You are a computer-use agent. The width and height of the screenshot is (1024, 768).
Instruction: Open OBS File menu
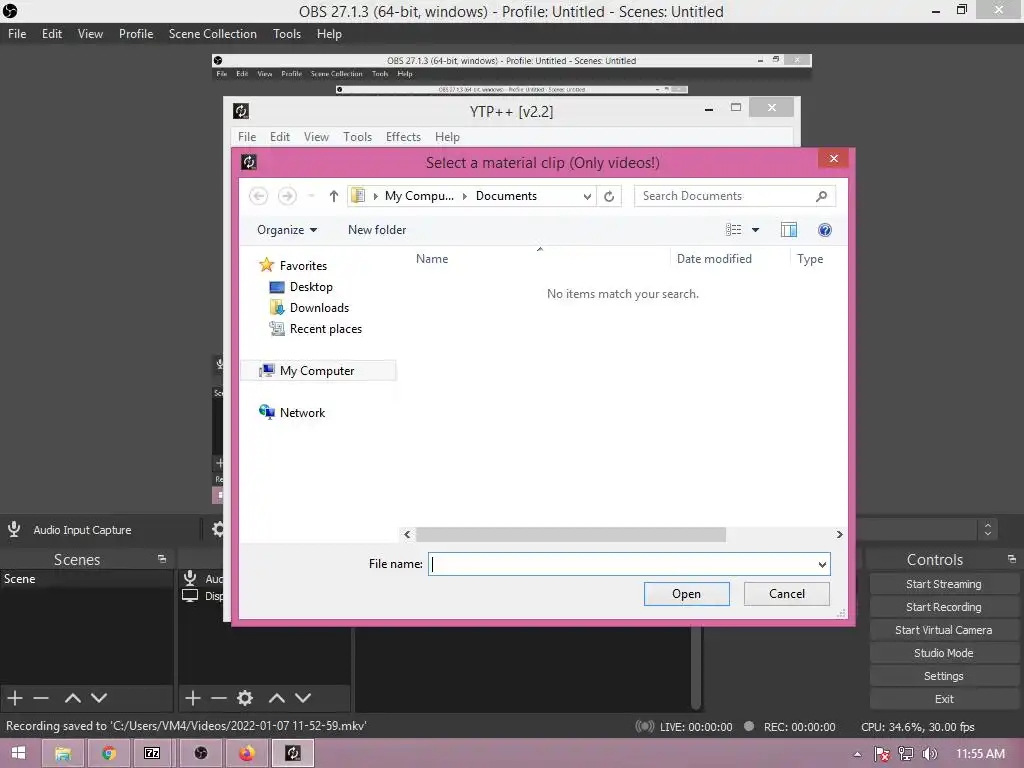pyautogui.click(x=17, y=34)
